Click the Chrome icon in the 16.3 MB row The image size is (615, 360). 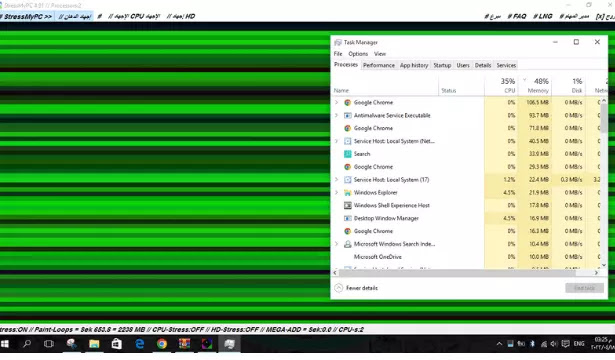tap(348, 231)
